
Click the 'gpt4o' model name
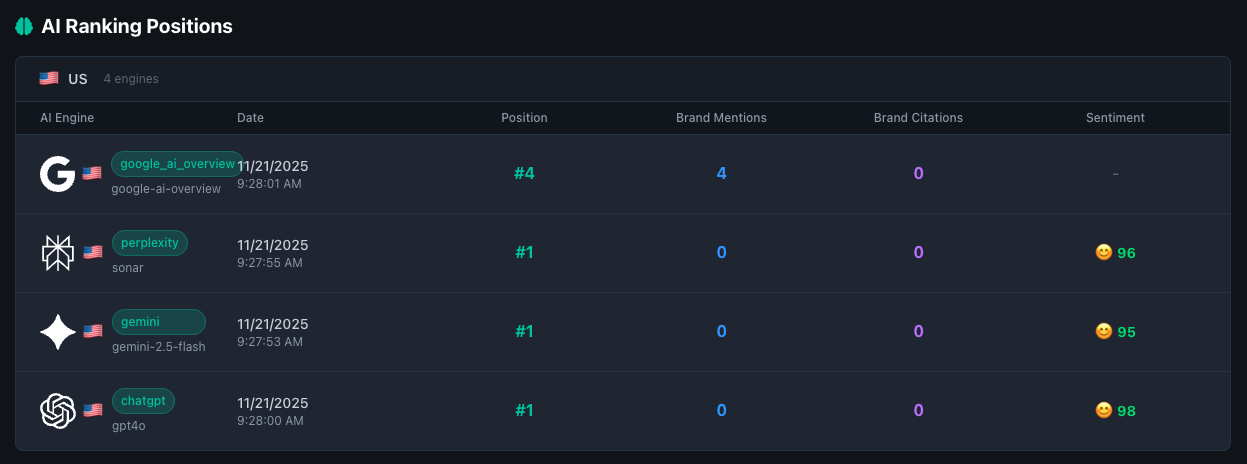pos(129,426)
